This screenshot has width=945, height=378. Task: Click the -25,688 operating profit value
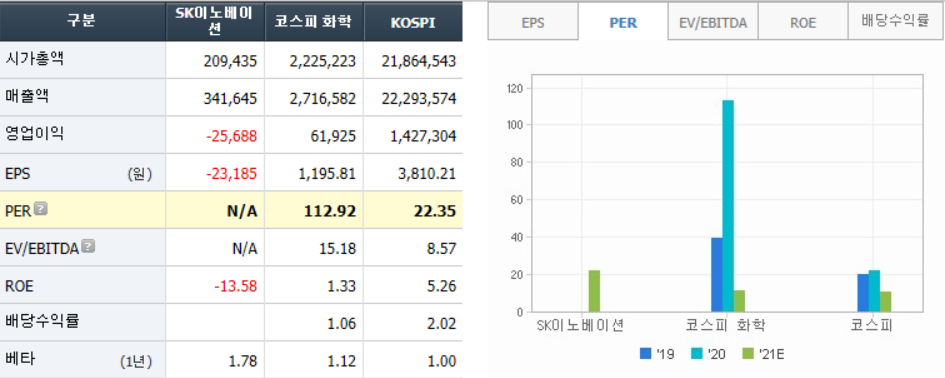pyautogui.click(x=231, y=136)
